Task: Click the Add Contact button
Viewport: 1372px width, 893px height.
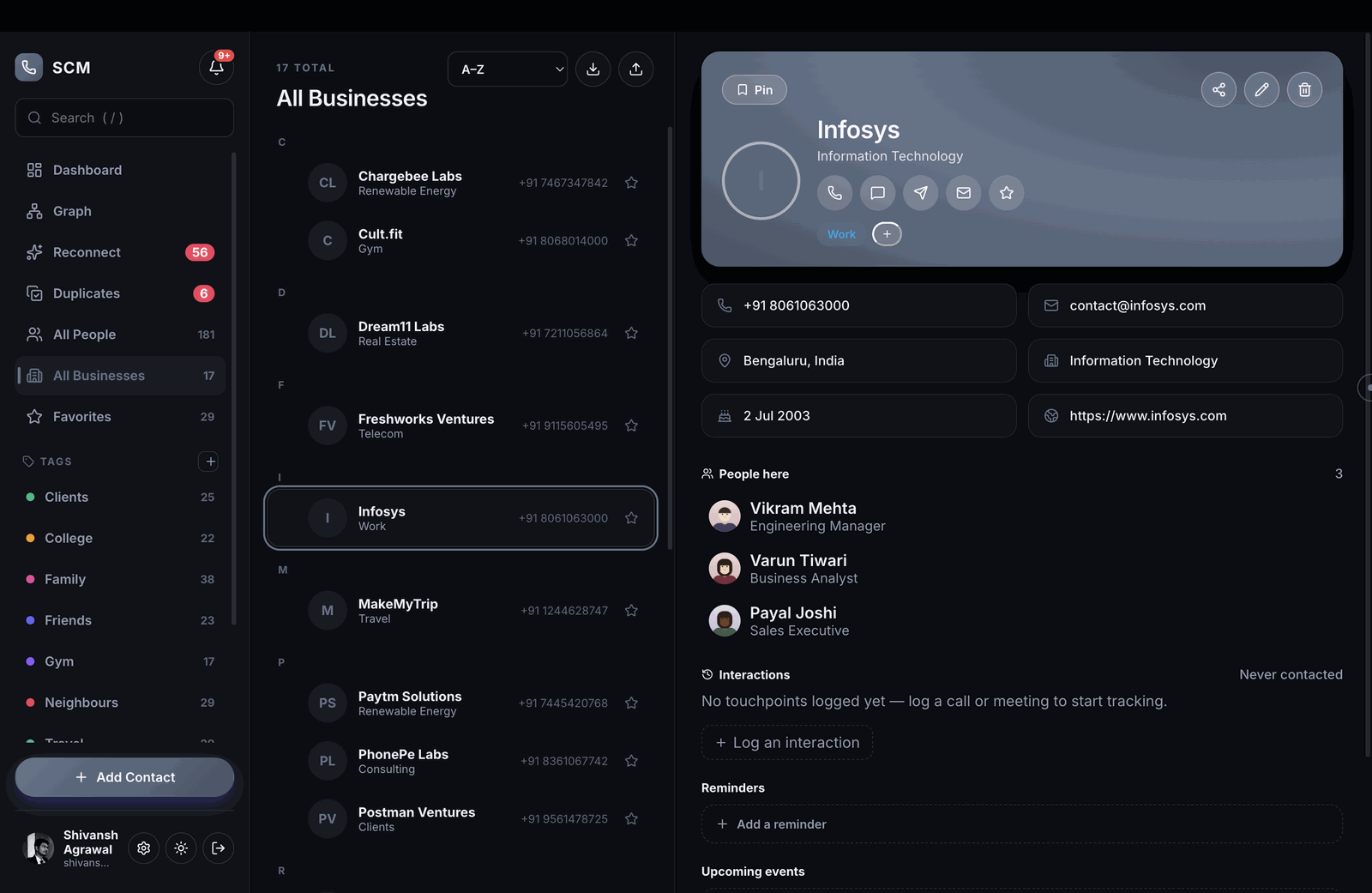Action: tap(124, 777)
